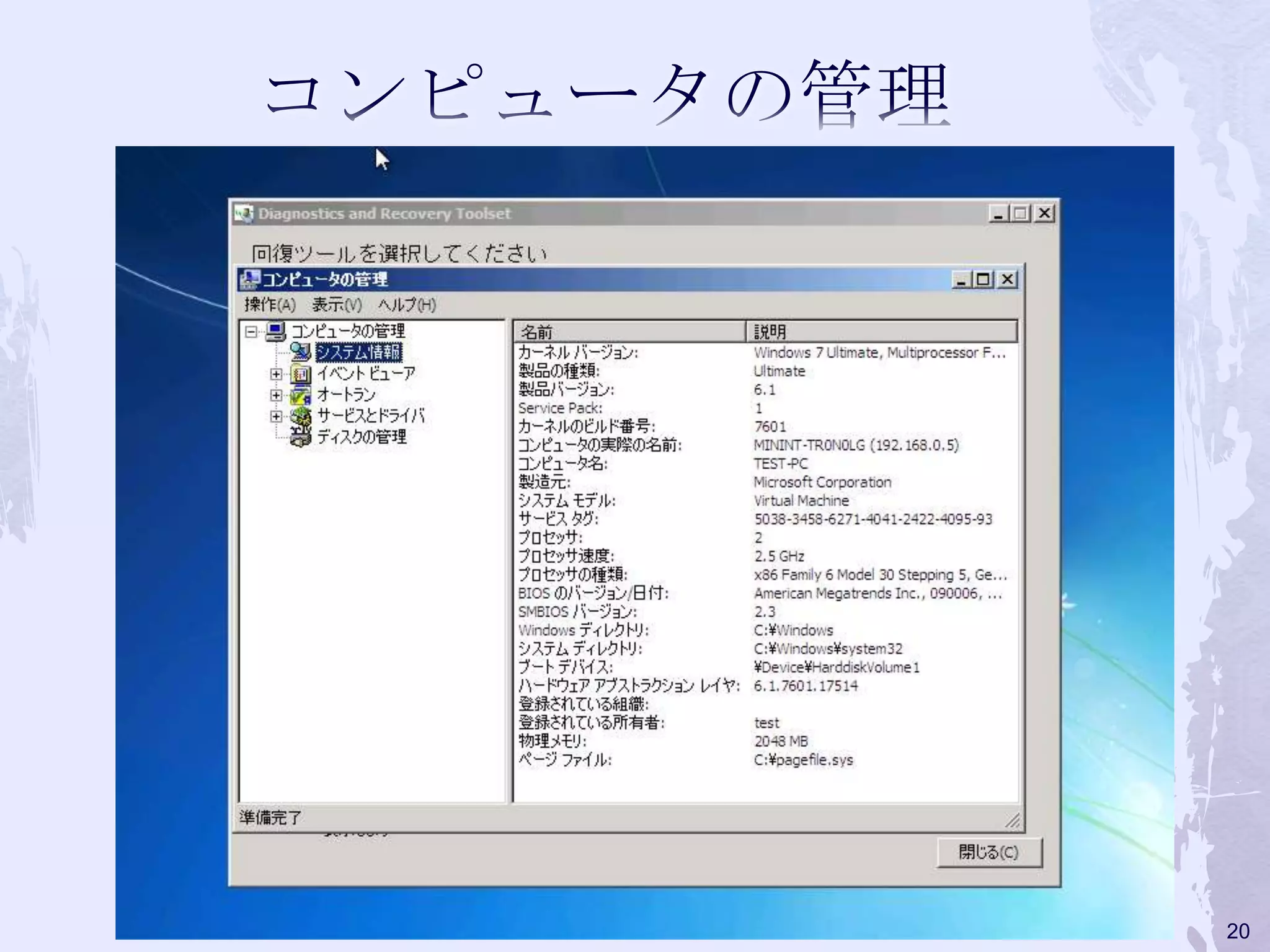
Task: Click the システム情報 tree icon
Action: click(300, 352)
